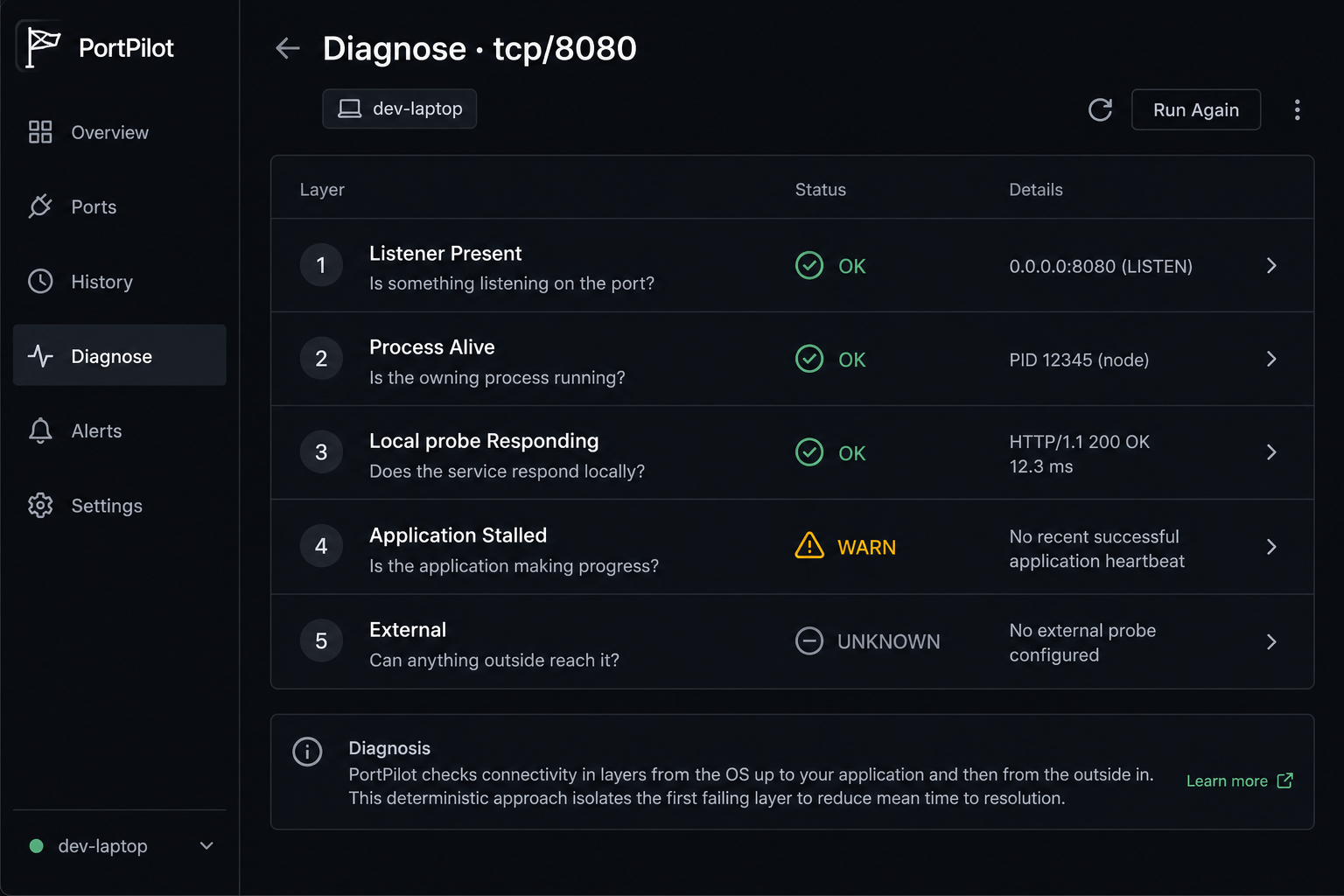
Task: Click the Process Alive OK check icon
Action: 809,359
